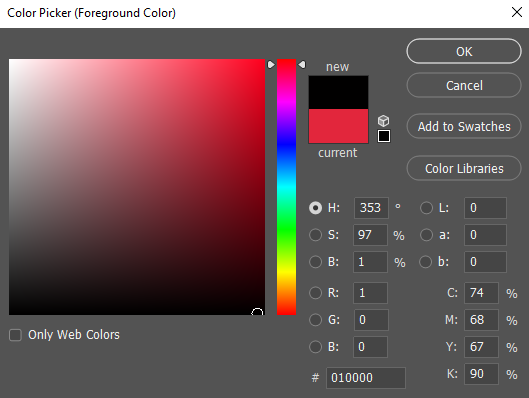Viewport: 529px width, 398px height.
Task: Close the Color Picker dialog
Action: 517,12
